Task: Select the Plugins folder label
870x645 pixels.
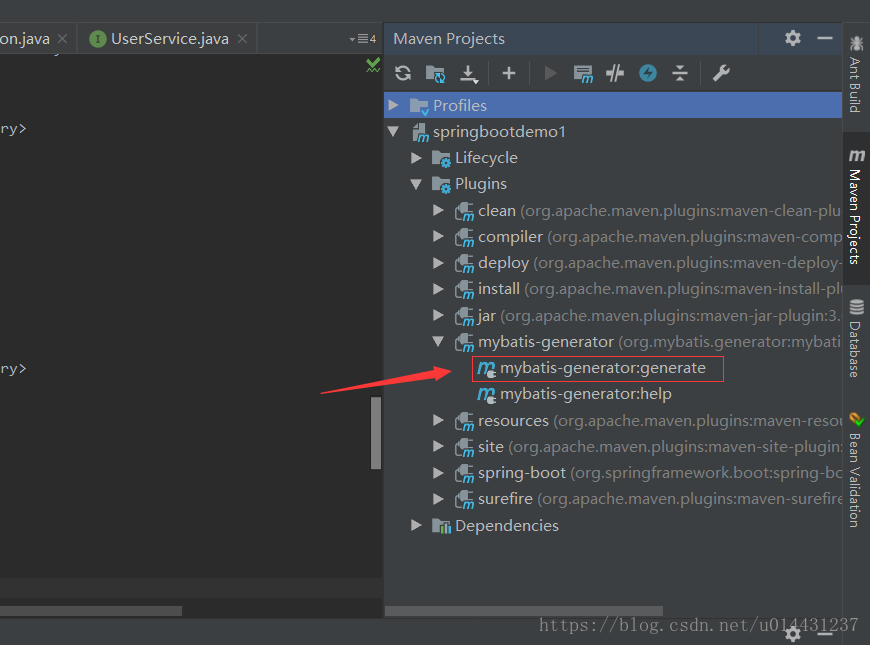Action: click(480, 184)
